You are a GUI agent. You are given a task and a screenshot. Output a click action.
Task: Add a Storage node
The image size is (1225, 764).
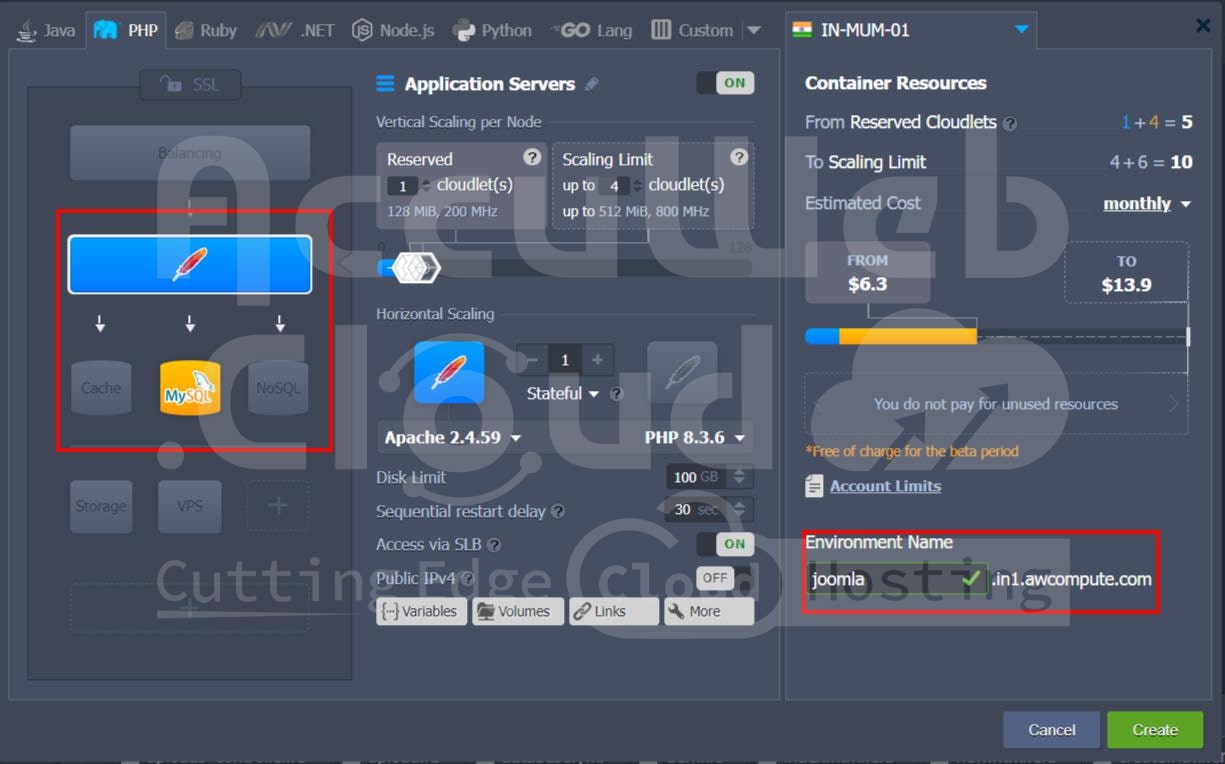click(x=101, y=506)
